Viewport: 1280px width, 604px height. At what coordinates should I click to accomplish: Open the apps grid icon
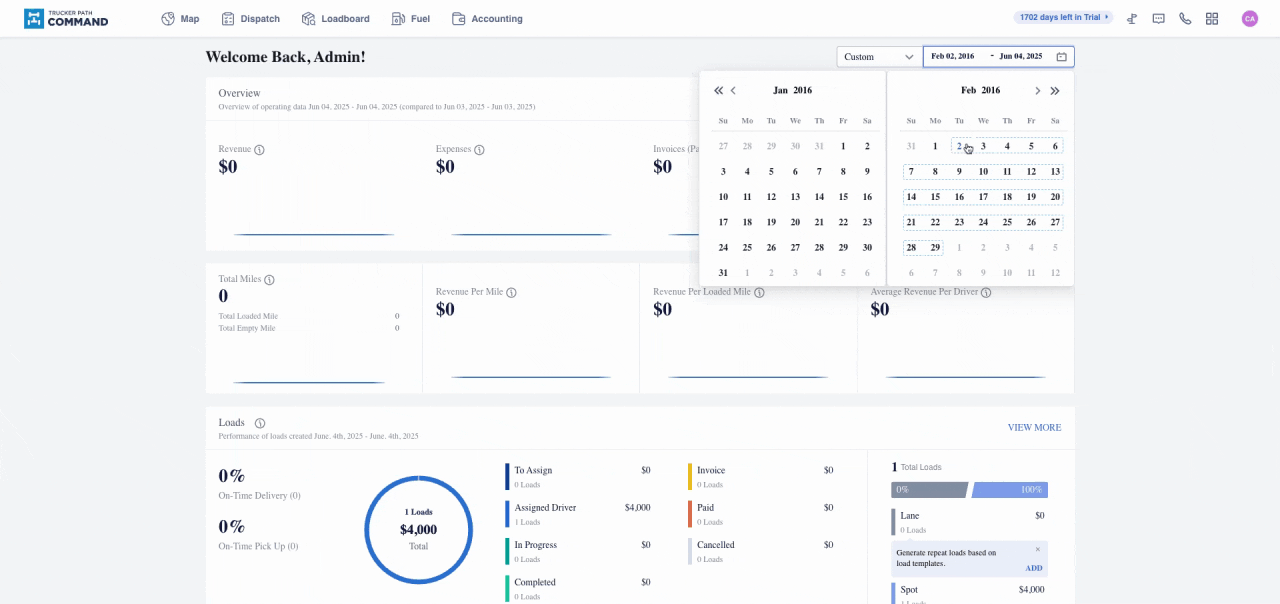(1212, 19)
